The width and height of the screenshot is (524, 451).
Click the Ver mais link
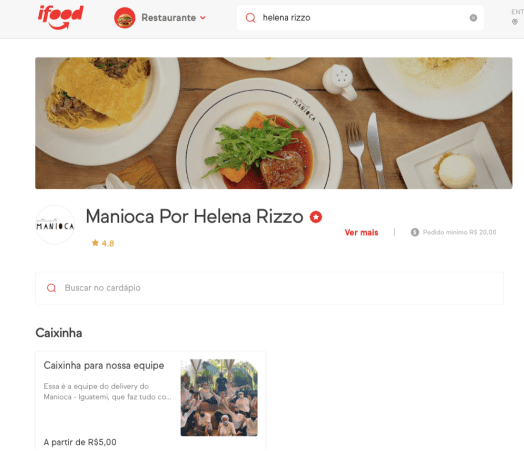(361, 233)
